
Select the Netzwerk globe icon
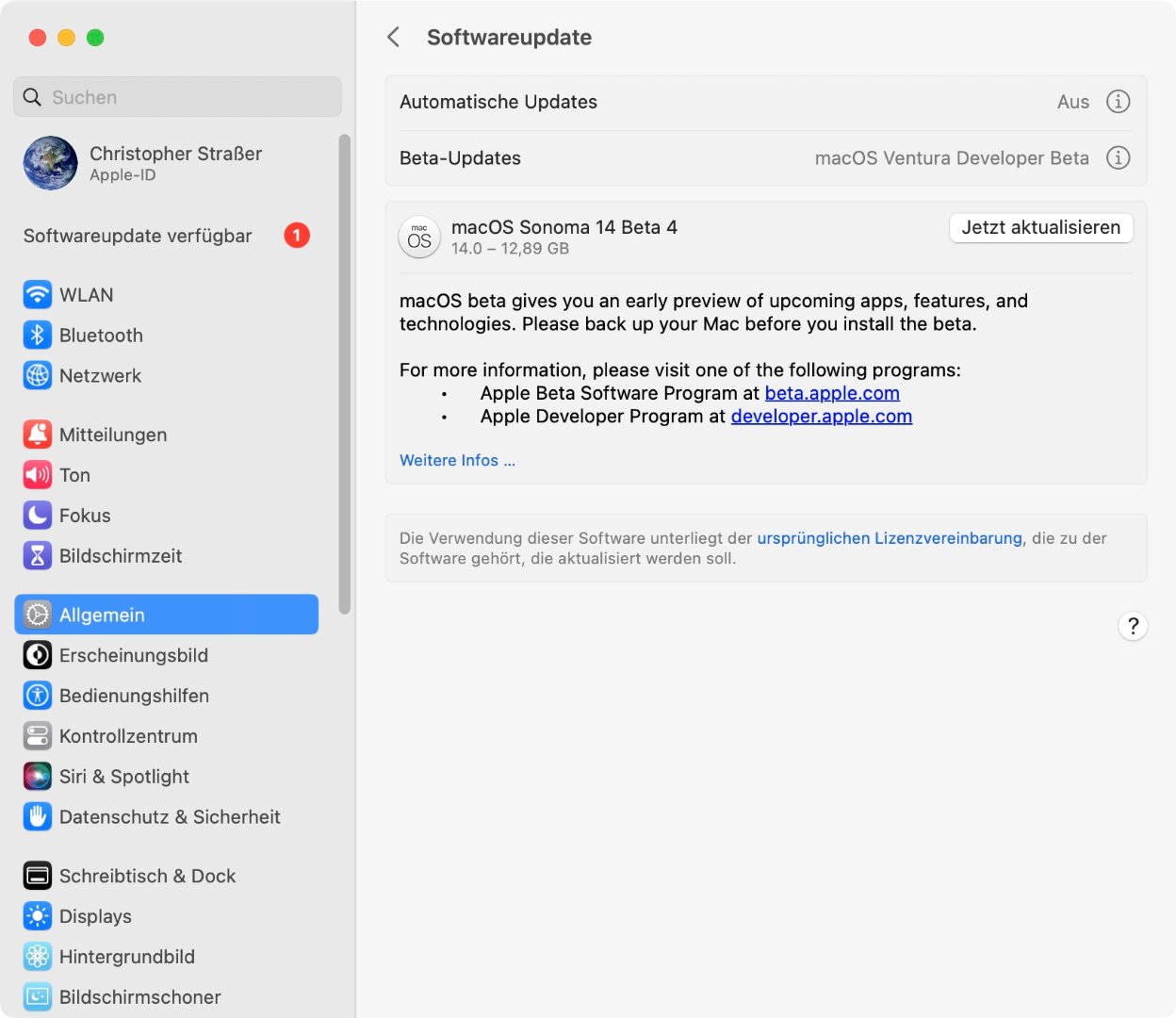(x=38, y=376)
